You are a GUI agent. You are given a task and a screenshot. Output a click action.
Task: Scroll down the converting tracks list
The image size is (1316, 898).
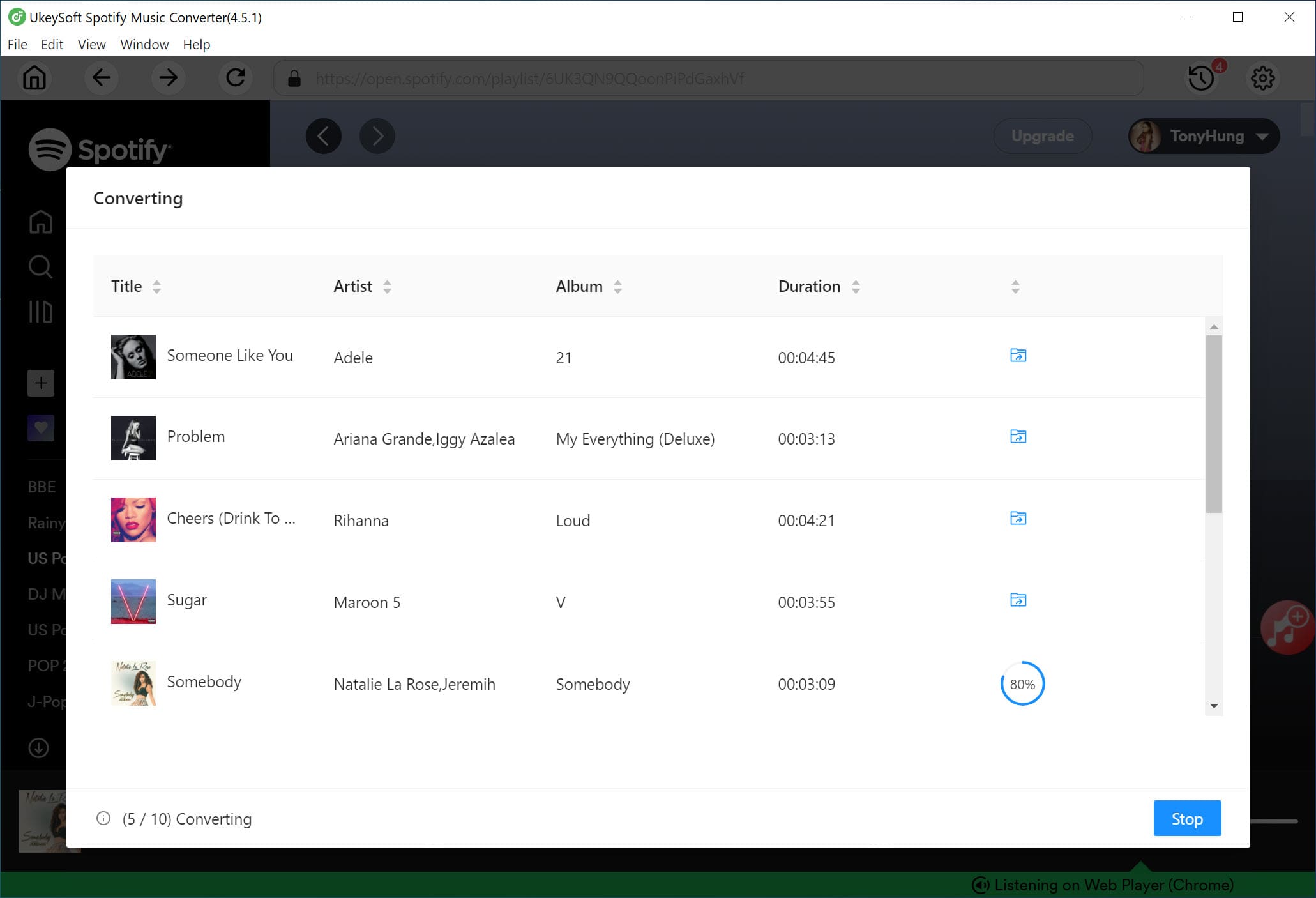click(x=1212, y=706)
